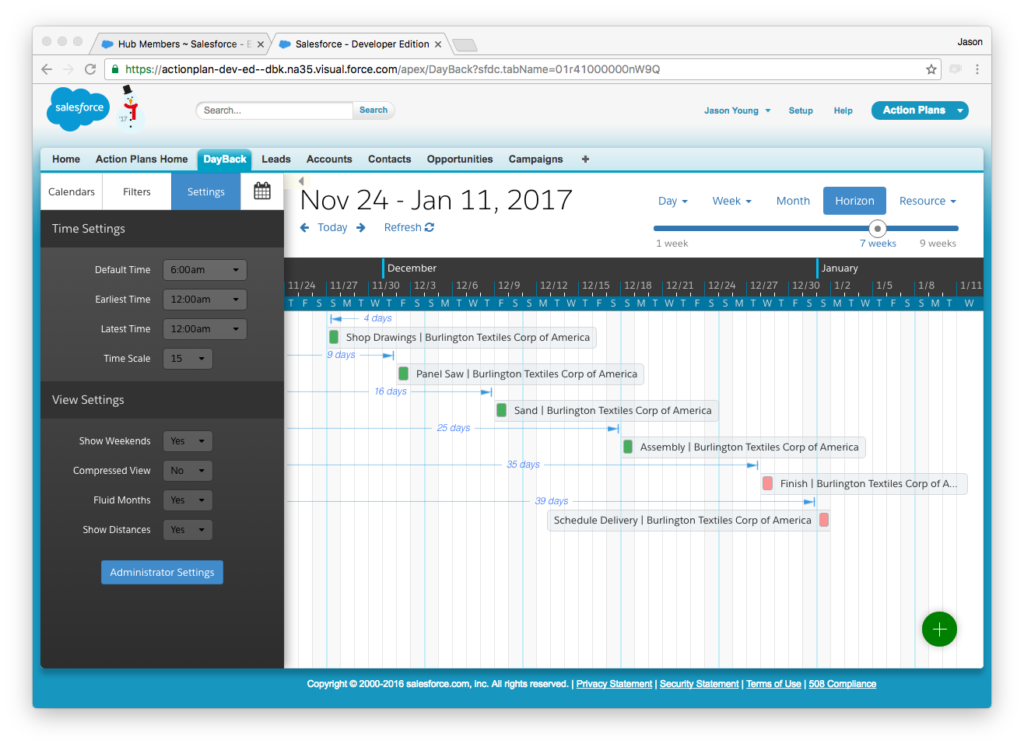The image size is (1024, 747).
Task: Reload the page in the browser
Action: (x=90, y=69)
